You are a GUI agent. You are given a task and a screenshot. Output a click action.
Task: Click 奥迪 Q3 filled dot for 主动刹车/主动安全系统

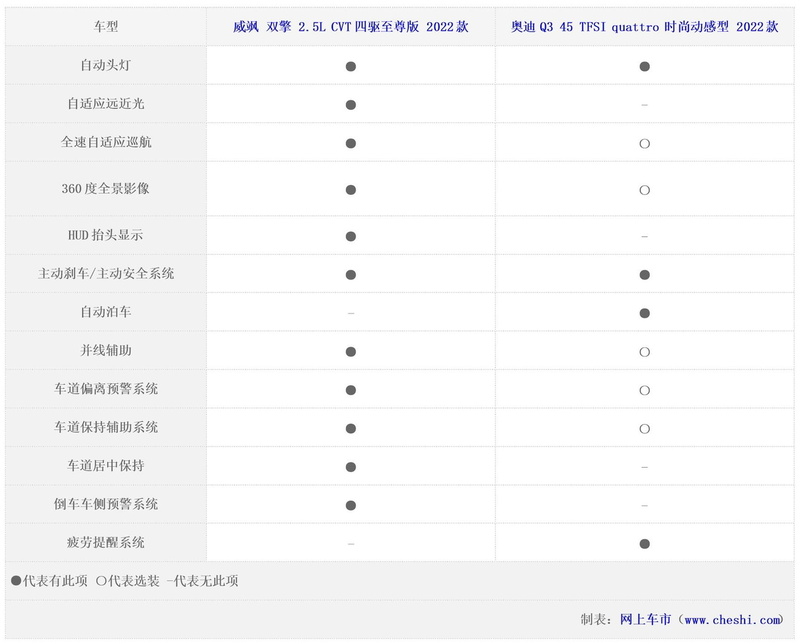point(644,275)
